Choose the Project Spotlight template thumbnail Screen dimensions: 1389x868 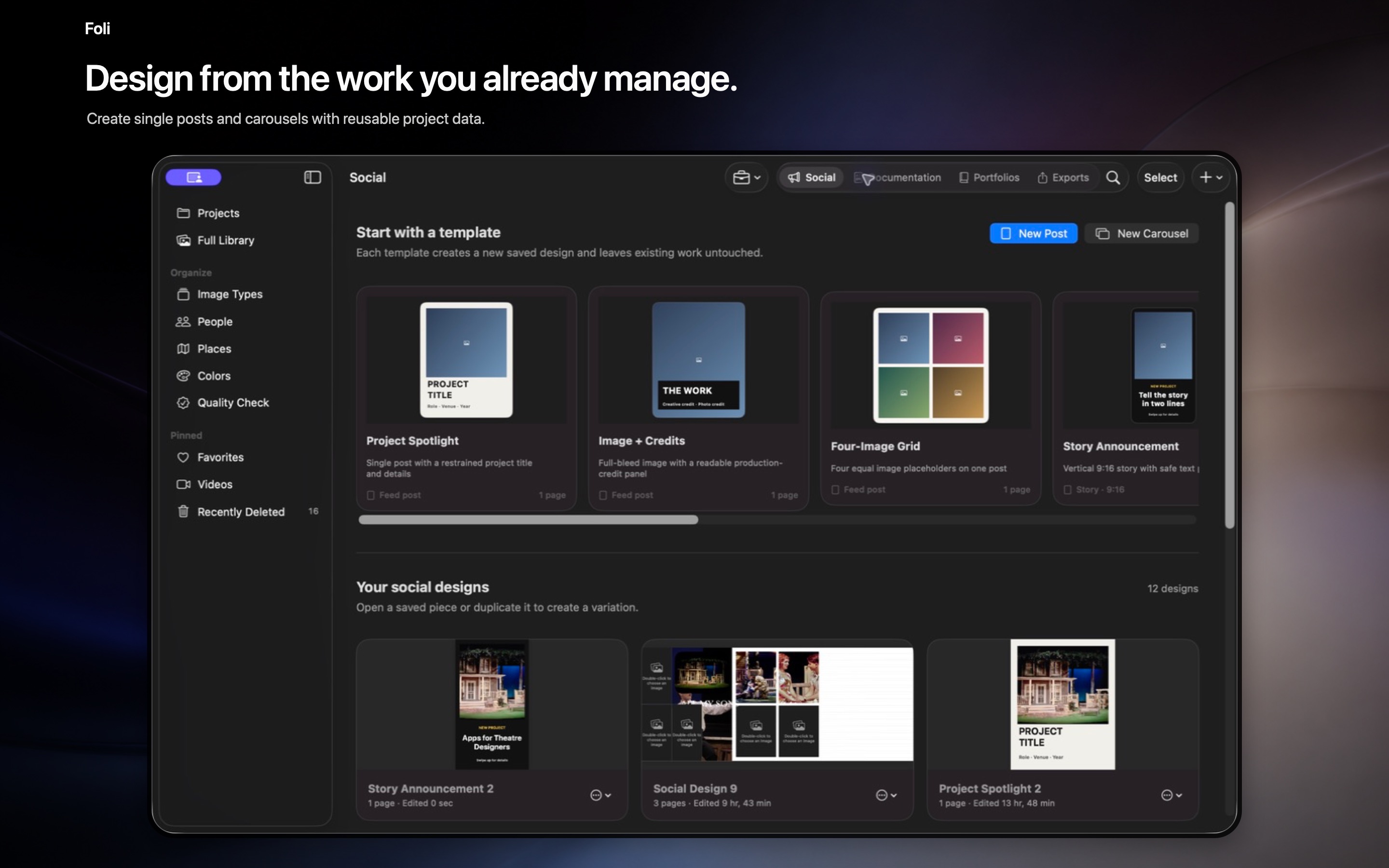coord(466,360)
